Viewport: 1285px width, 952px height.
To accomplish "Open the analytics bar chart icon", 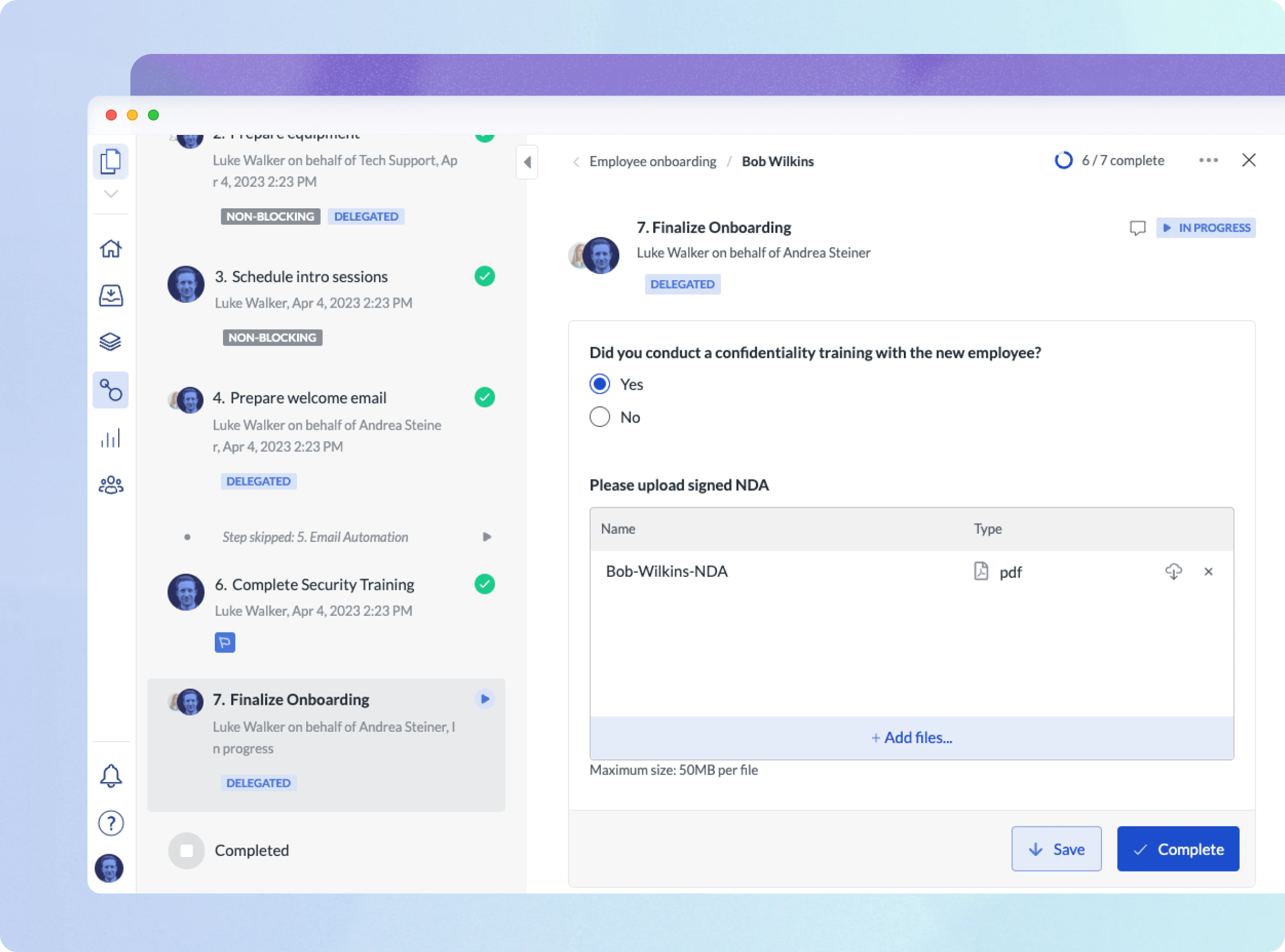I will 110,438.
